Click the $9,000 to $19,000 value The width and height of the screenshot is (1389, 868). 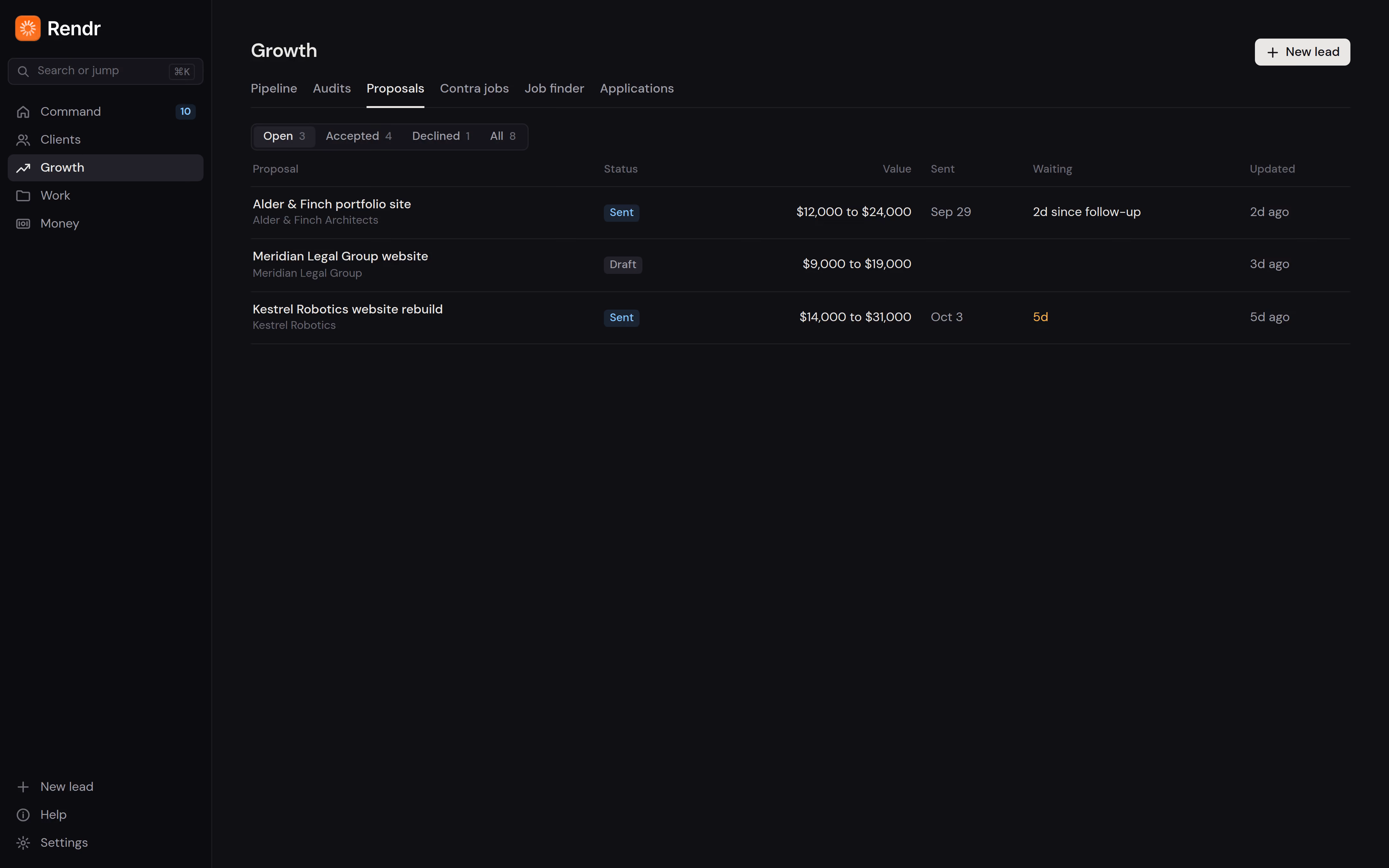coord(856,264)
